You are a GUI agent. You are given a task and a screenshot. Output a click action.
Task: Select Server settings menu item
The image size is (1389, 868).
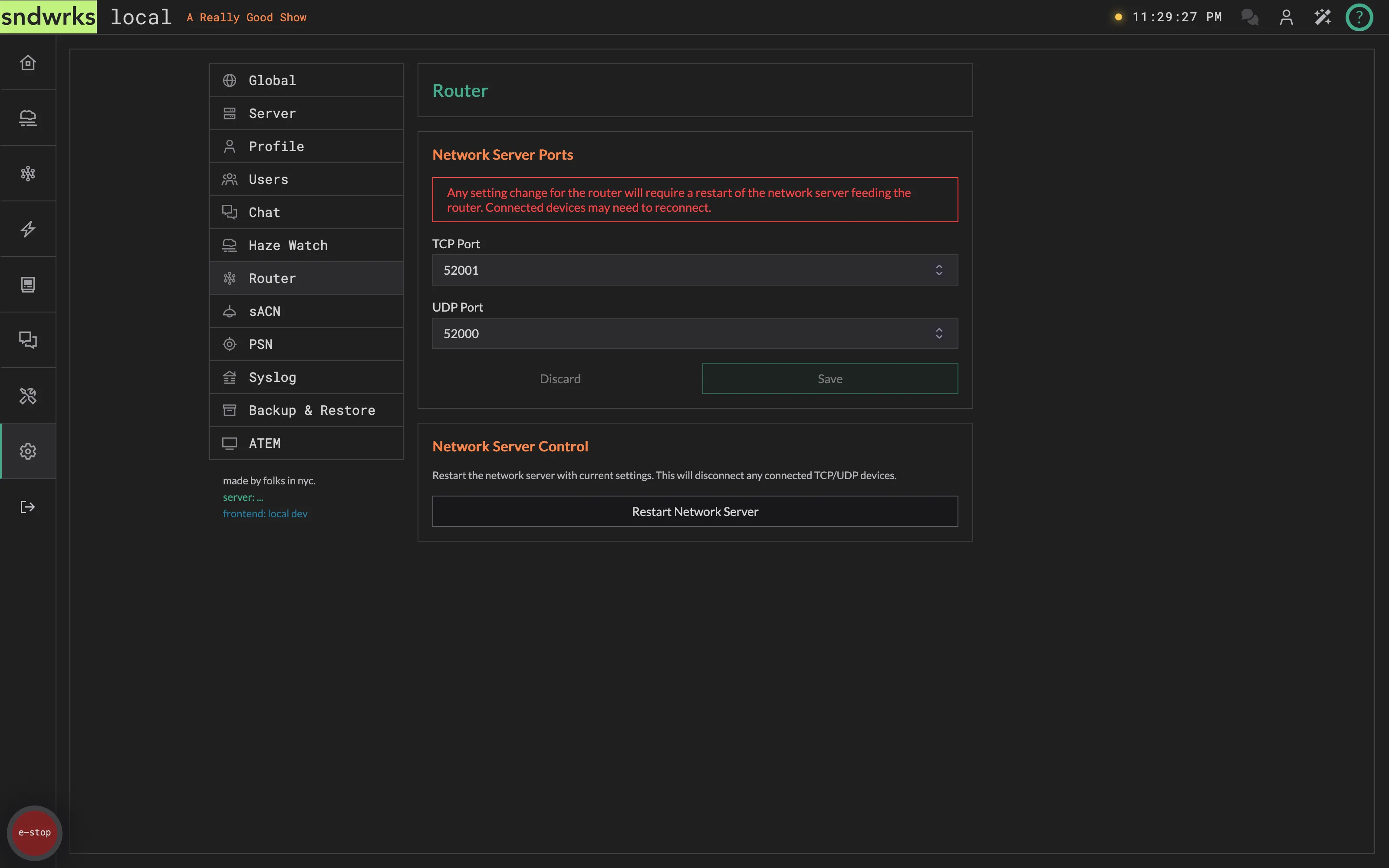pyautogui.click(x=306, y=113)
